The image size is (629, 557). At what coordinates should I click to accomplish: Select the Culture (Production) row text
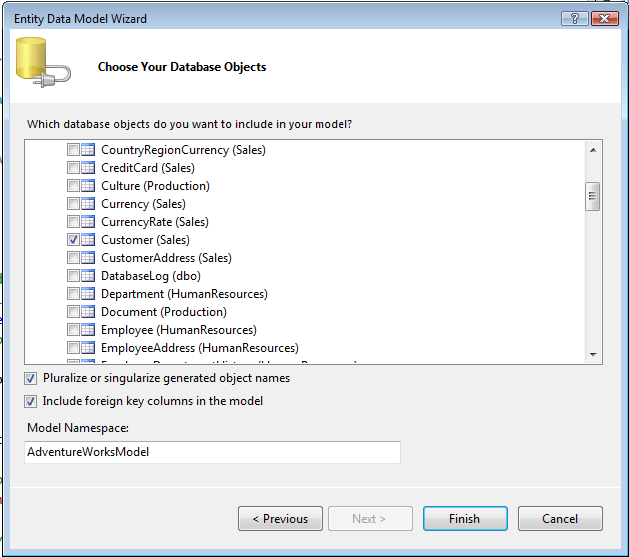[x=155, y=186]
